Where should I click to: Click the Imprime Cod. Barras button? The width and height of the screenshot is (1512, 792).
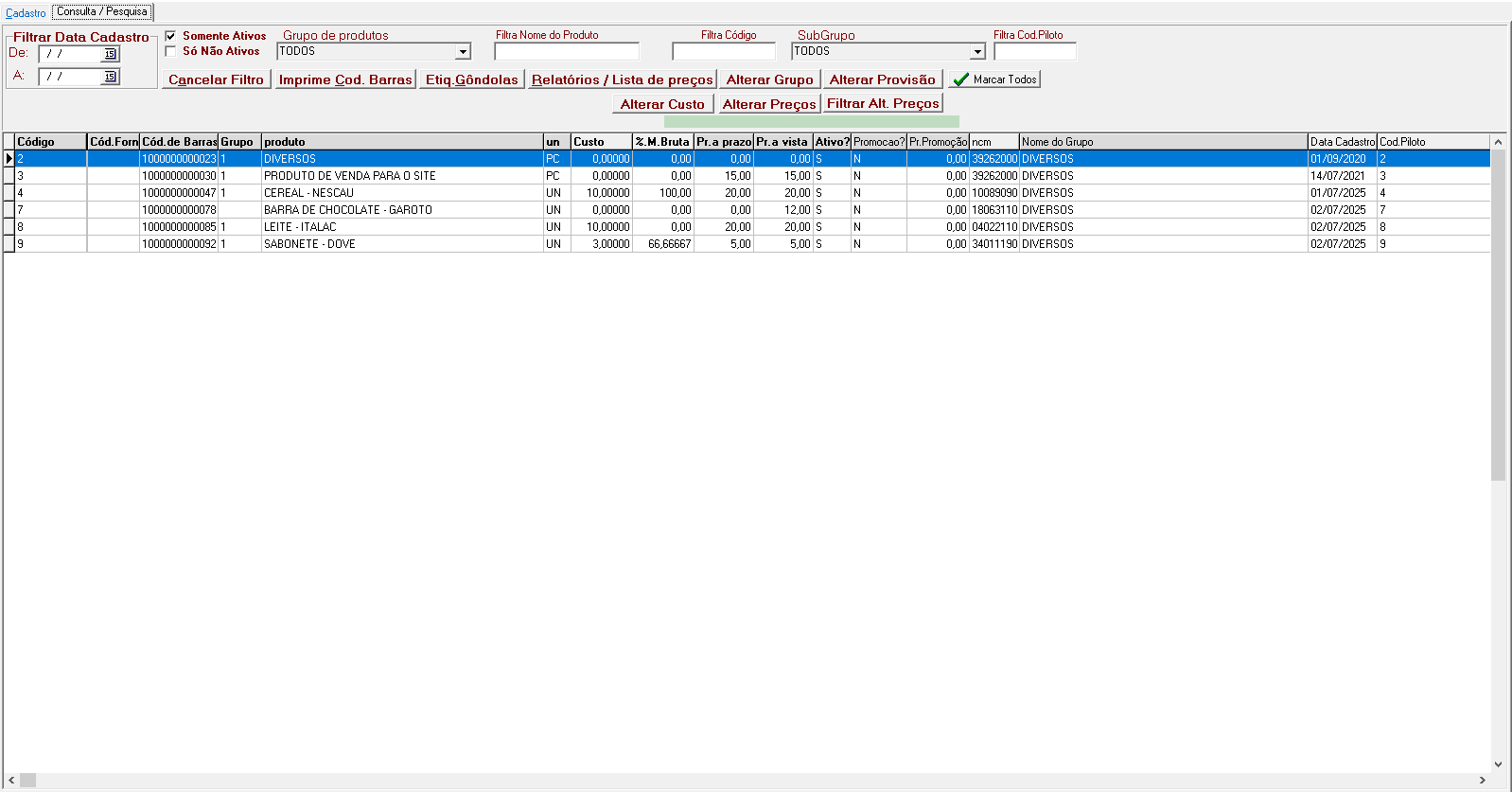click(x=345, y=79)
